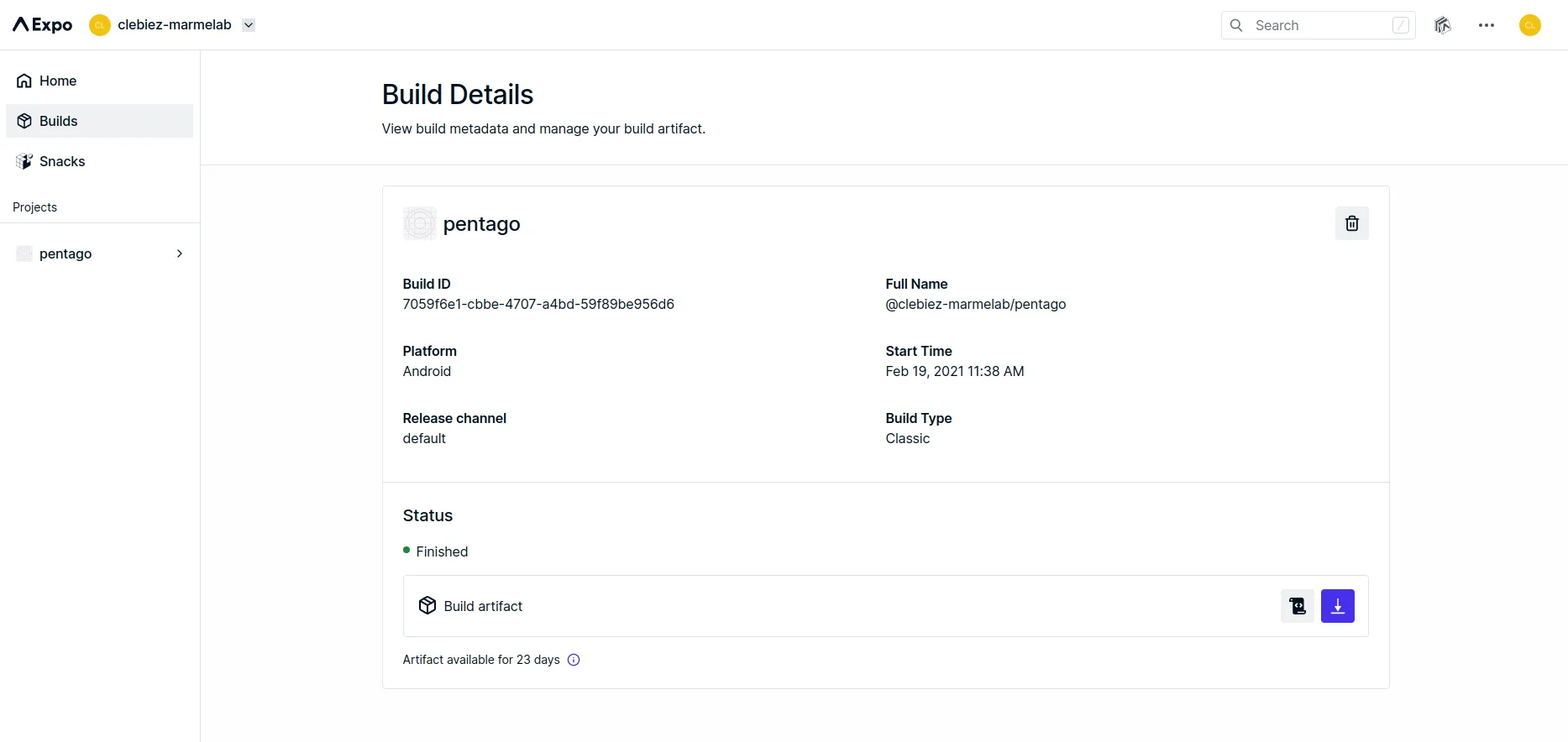Click the Build artifact label

click(483, 606)
